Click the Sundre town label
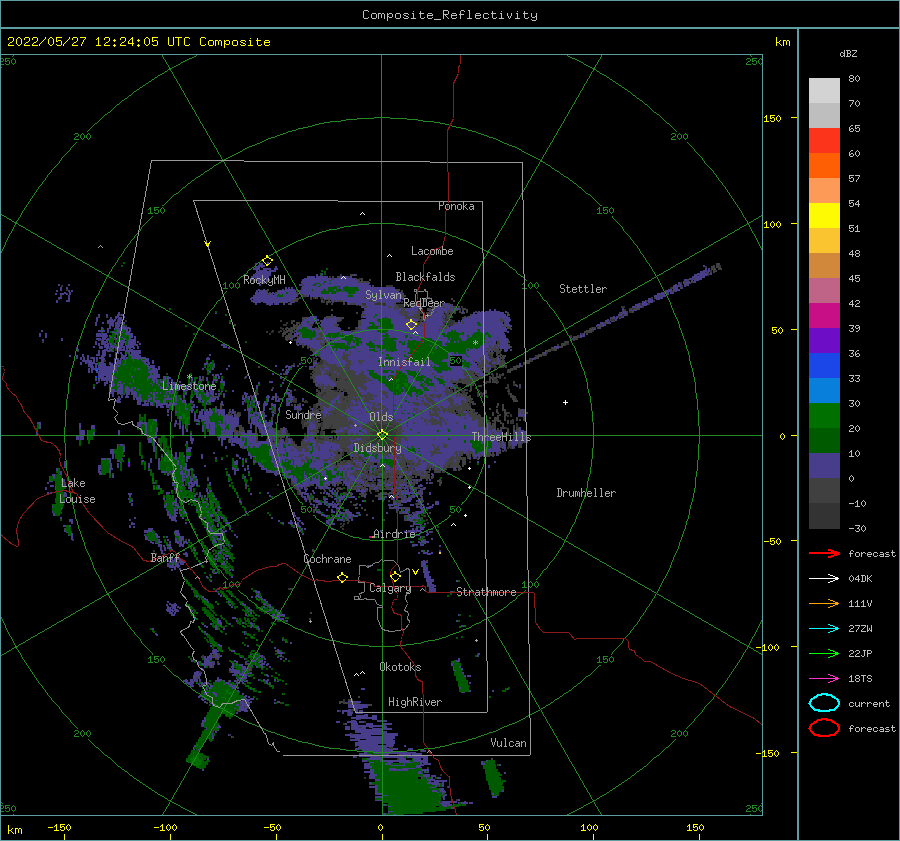The image size is (900, 841). (303, 414)
